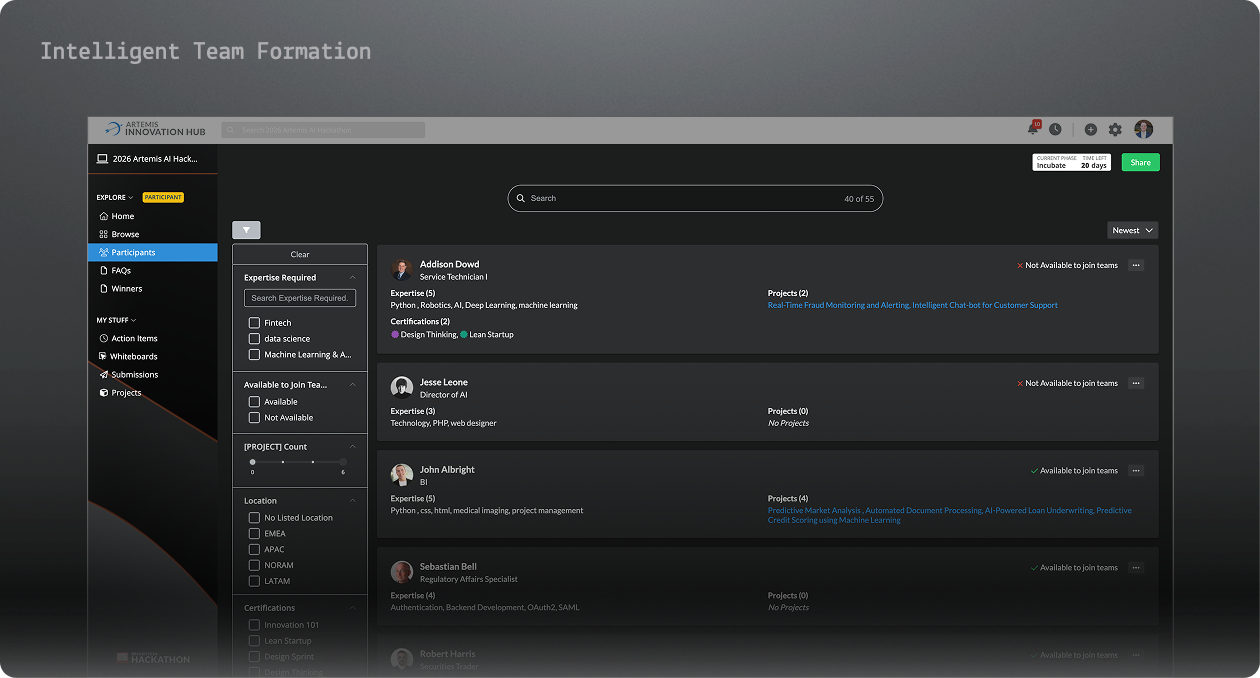
Task: Open Whiteboards in the sidebar
Action: [133, 356]
